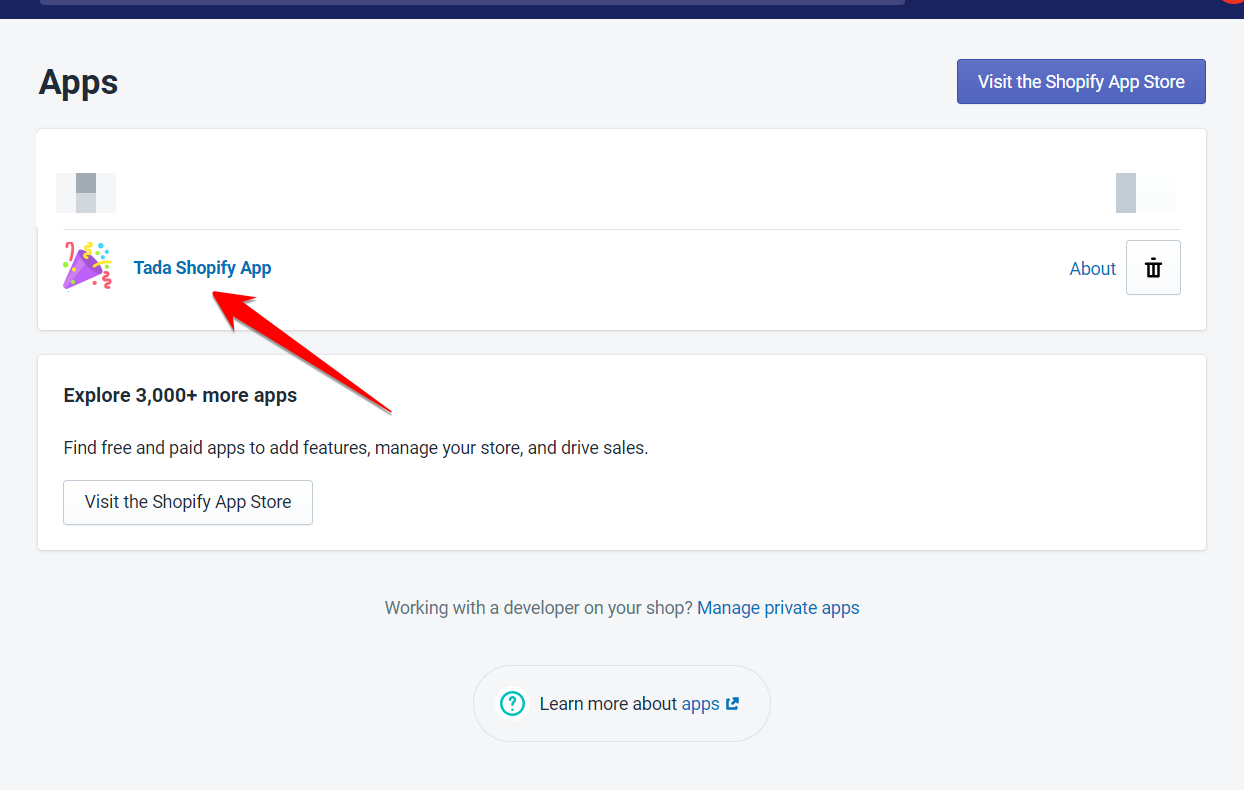Click the Working with a developer text
Image resolution: width=1244 pixels, height=790 pixels.
538,608
